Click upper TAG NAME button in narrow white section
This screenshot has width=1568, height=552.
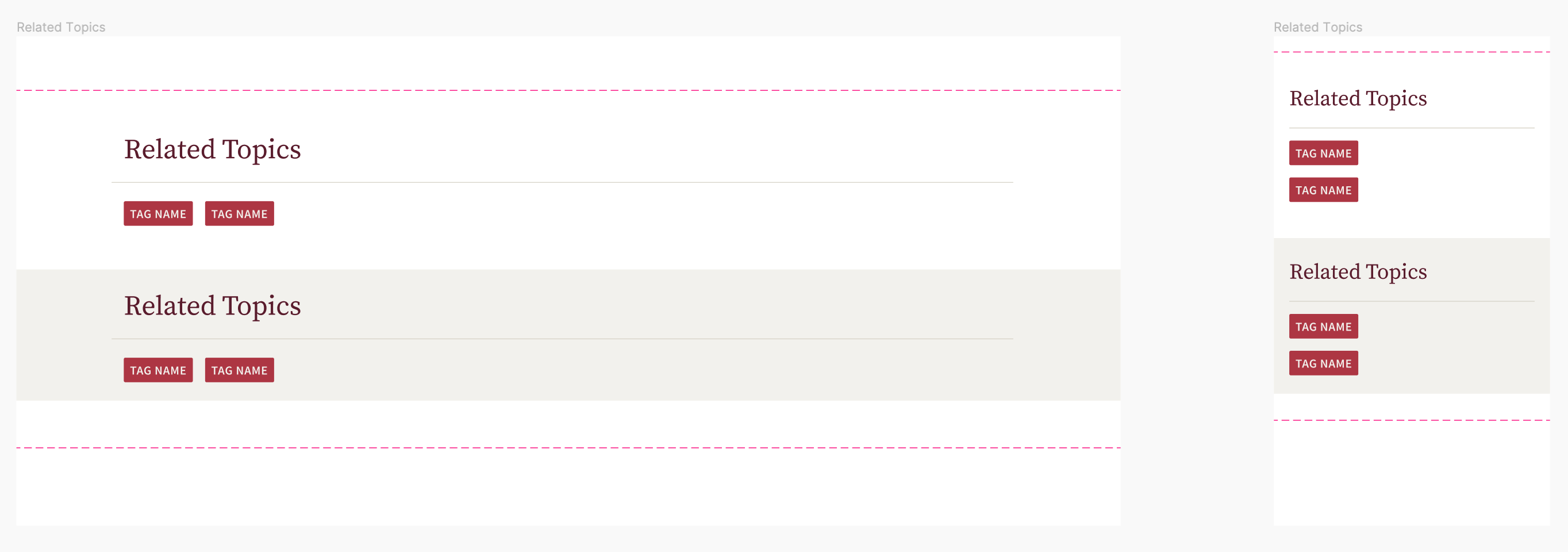click(x=1323, y=154)
